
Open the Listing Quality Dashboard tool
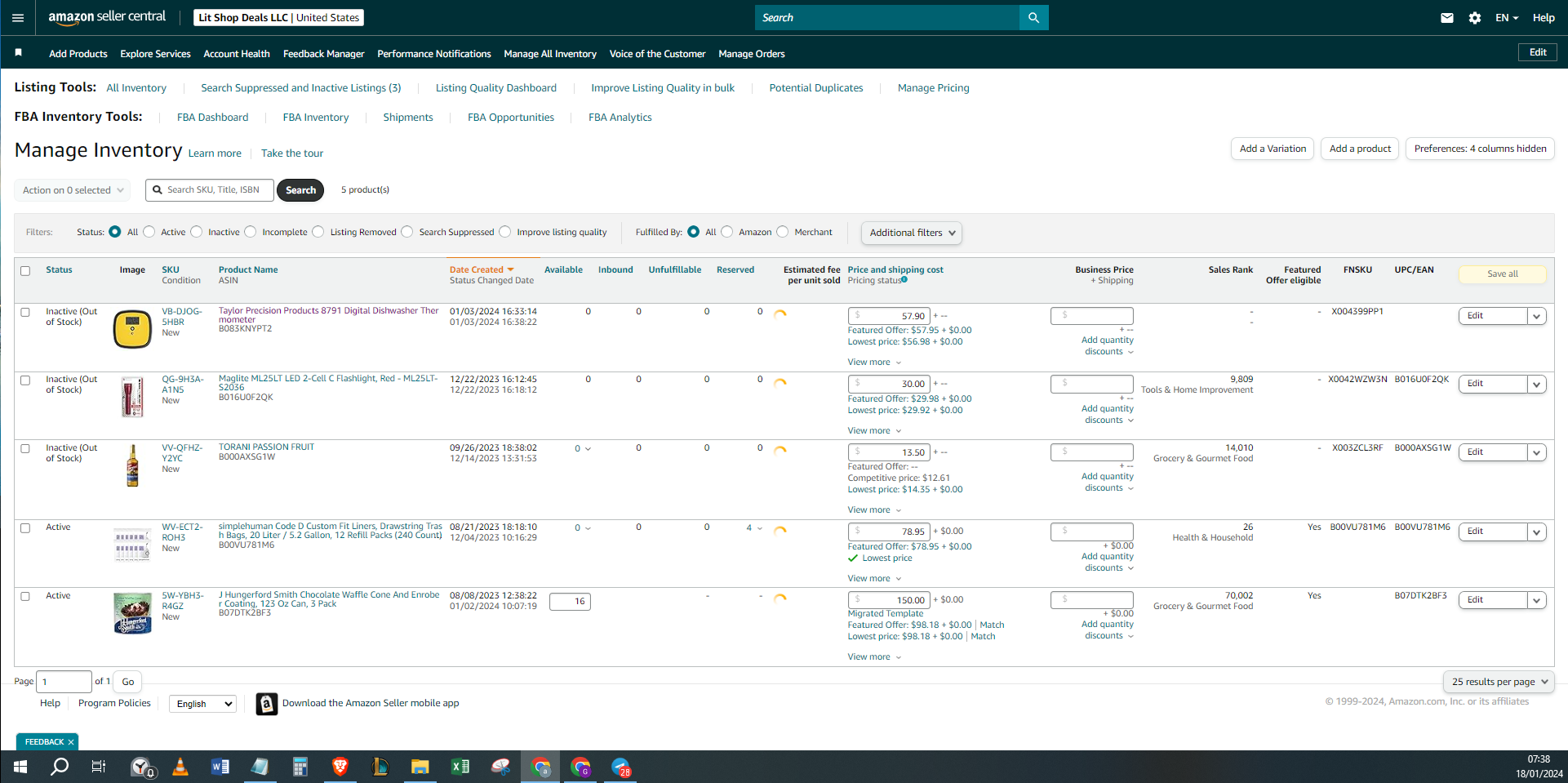click(496, 88)
